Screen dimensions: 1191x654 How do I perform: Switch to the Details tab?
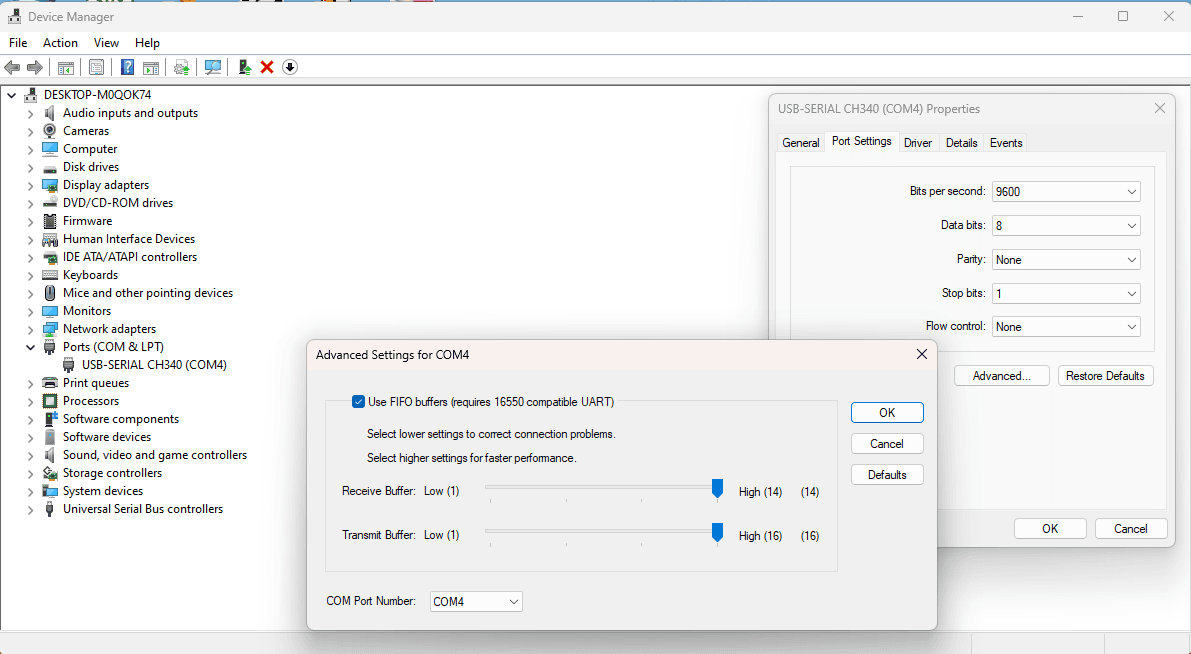(962, 143)
